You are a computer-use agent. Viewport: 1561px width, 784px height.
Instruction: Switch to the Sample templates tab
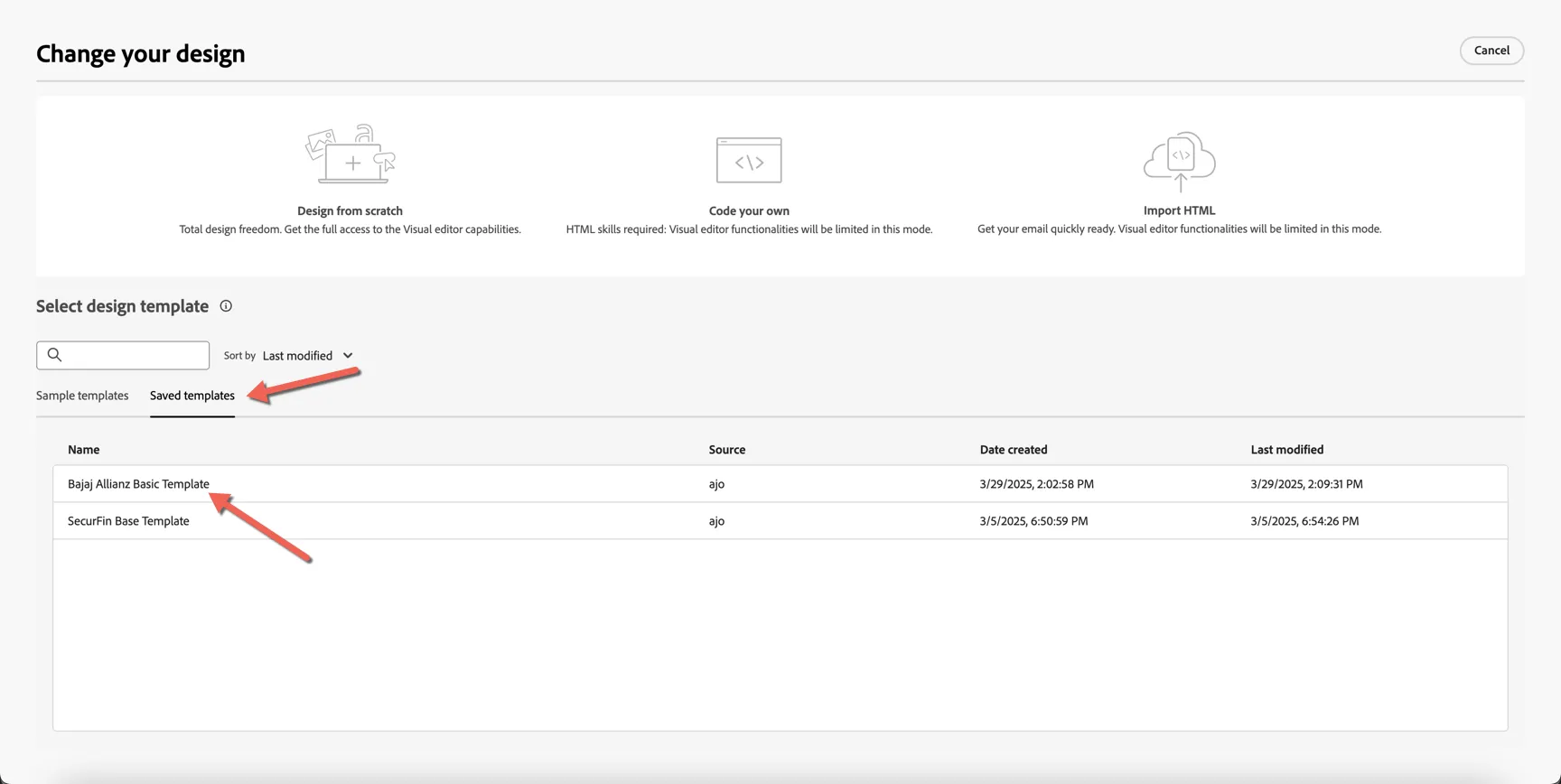pos(82,396)
